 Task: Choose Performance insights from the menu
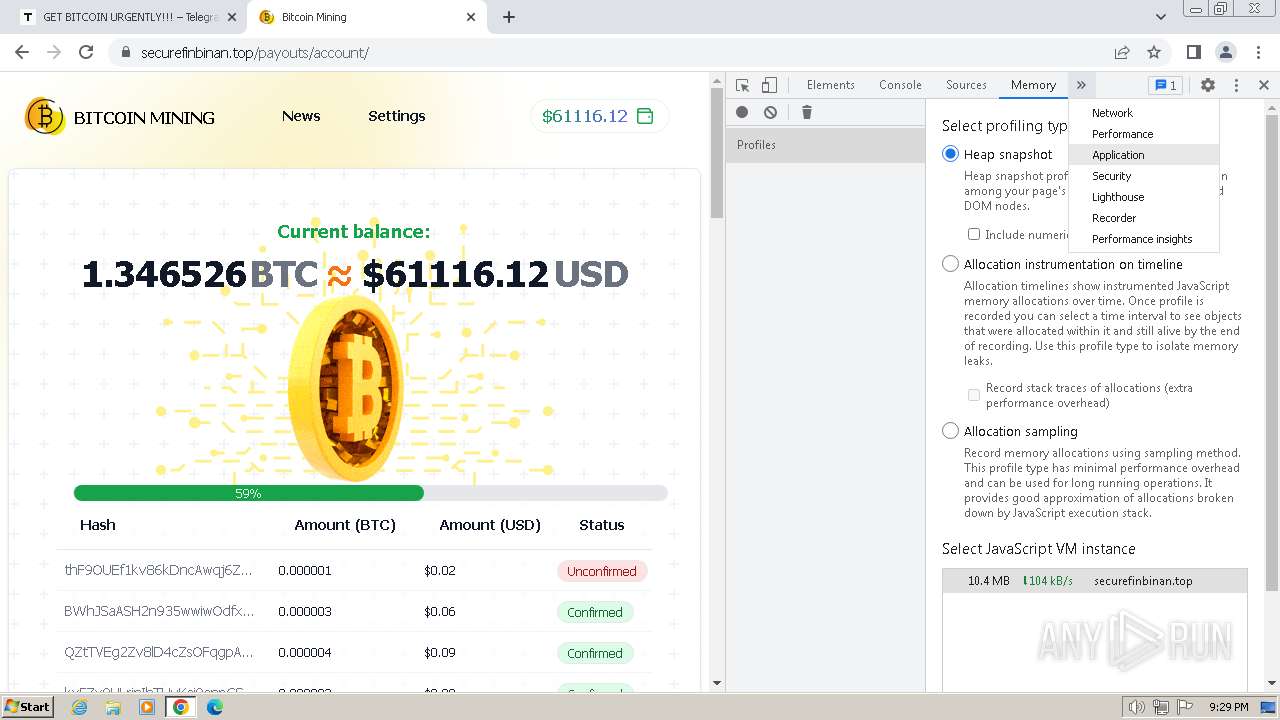coord(1144,239)
